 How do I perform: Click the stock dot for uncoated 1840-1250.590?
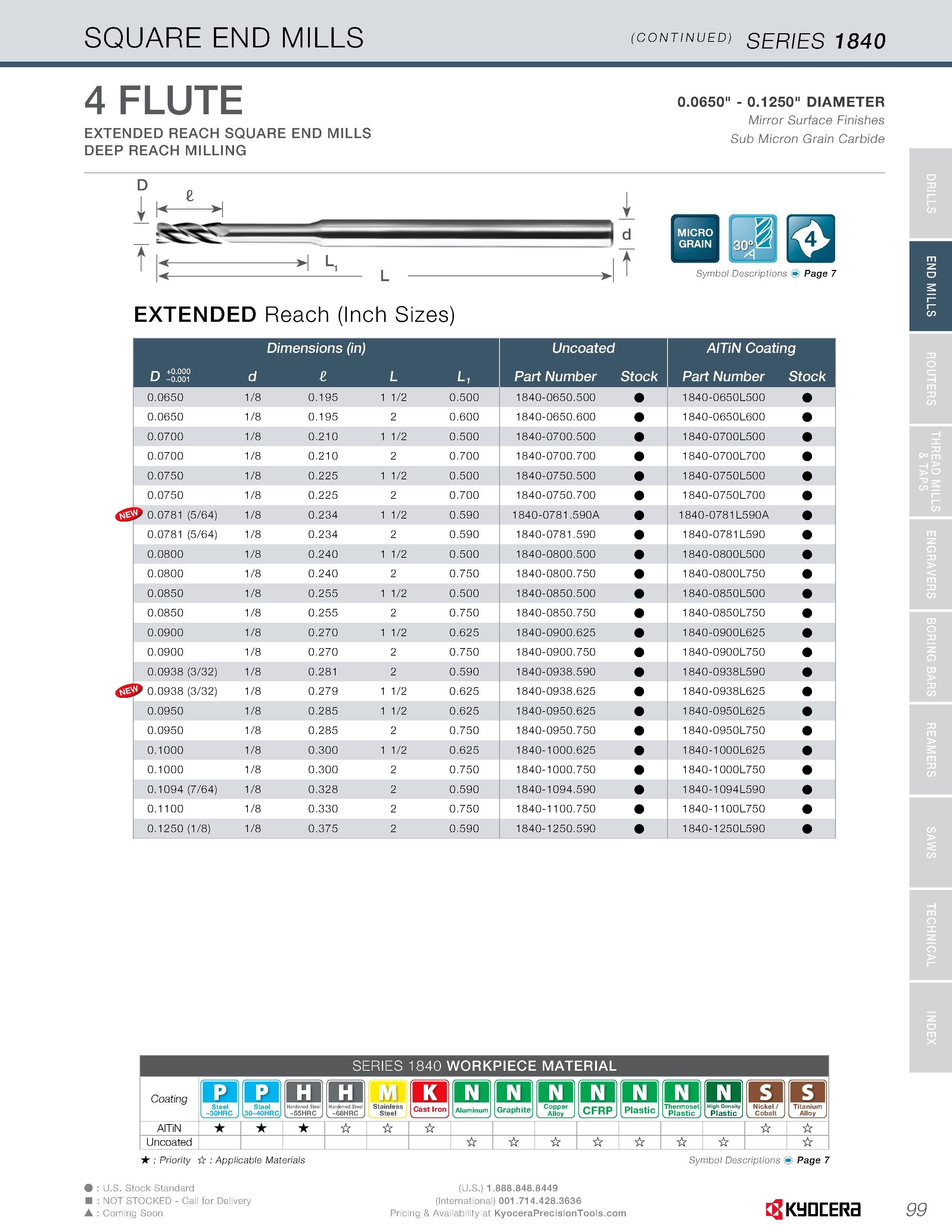point(639,829)
